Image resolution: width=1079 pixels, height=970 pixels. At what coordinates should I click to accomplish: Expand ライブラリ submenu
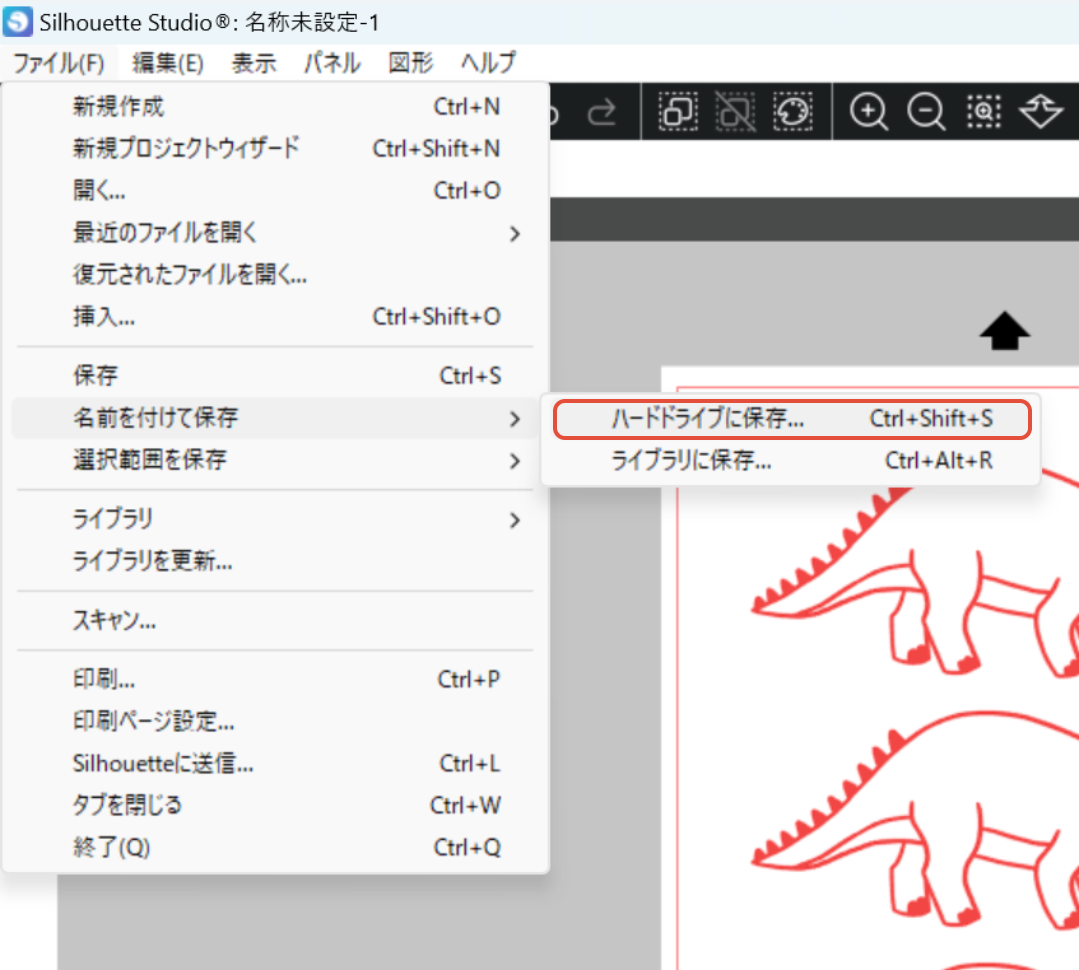click(x=275, y=519)
